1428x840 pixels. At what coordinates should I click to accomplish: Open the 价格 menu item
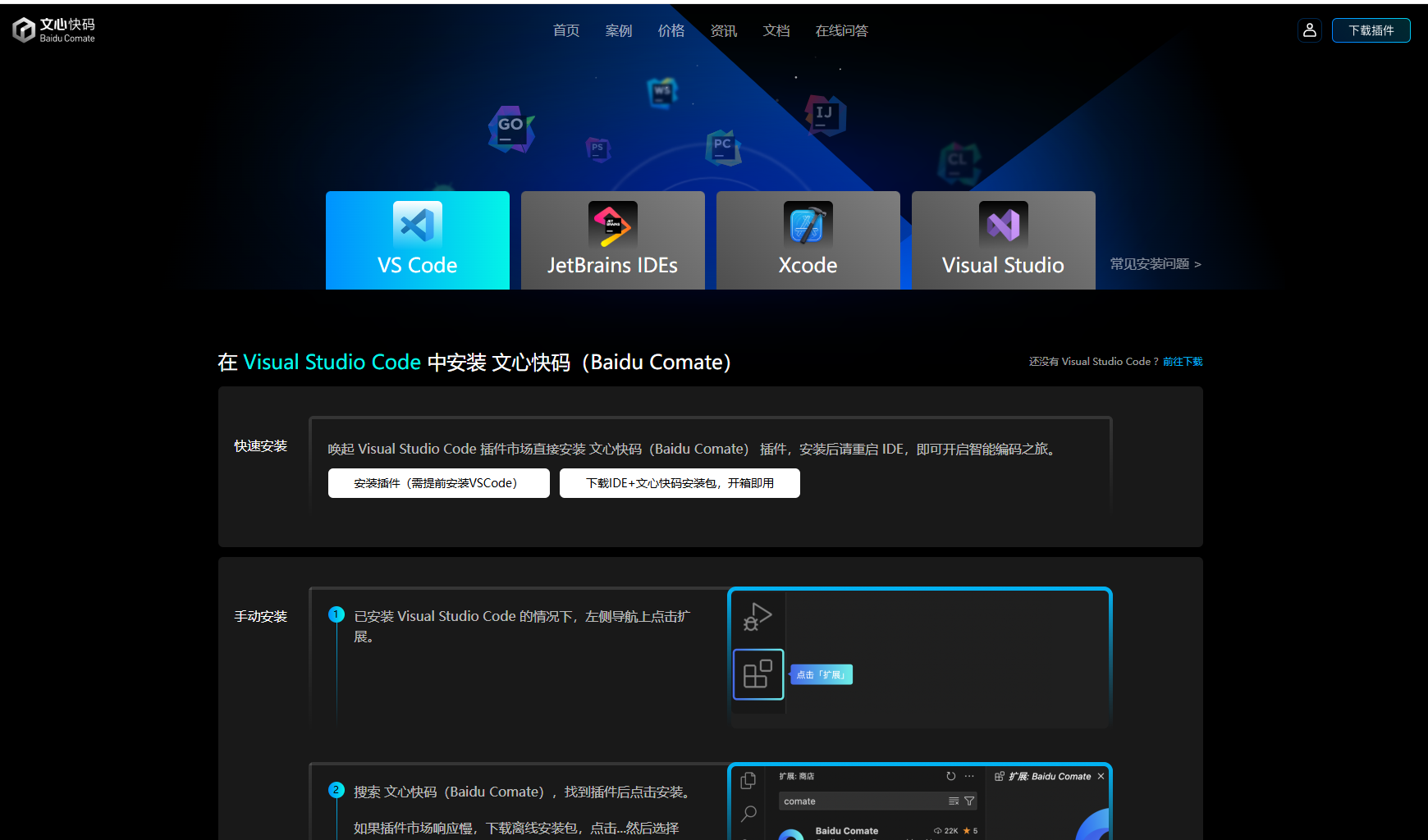tap(671, 30)
